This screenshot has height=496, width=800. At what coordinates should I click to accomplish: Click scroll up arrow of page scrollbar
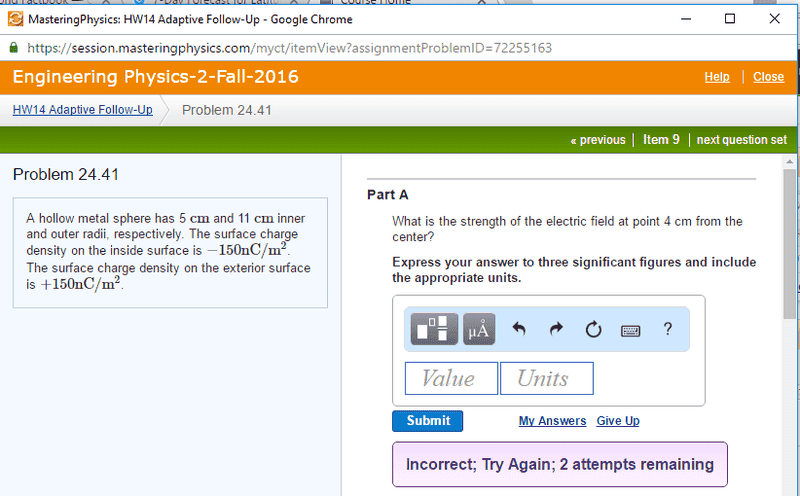coord(789,161)
